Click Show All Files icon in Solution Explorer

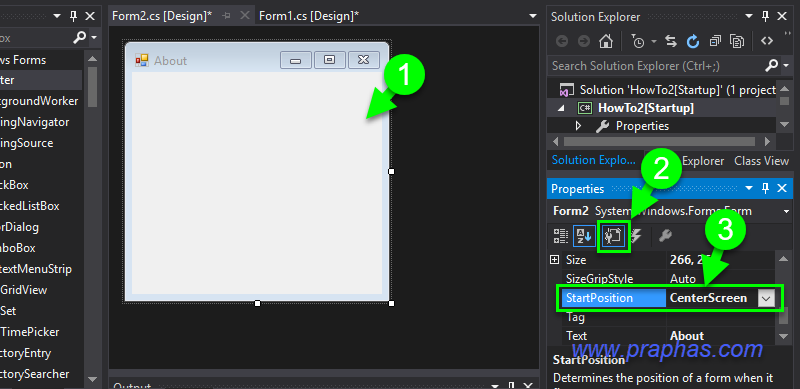pos(737,41)
